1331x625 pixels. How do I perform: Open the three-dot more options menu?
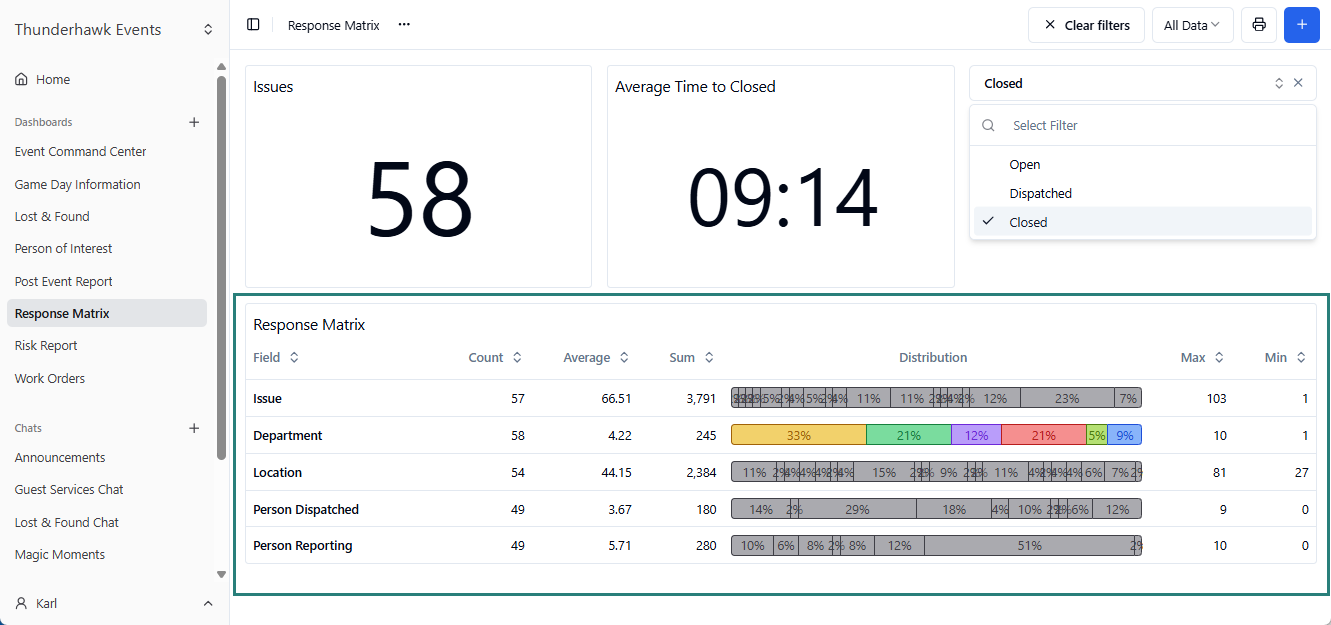(x=404, y=25)
